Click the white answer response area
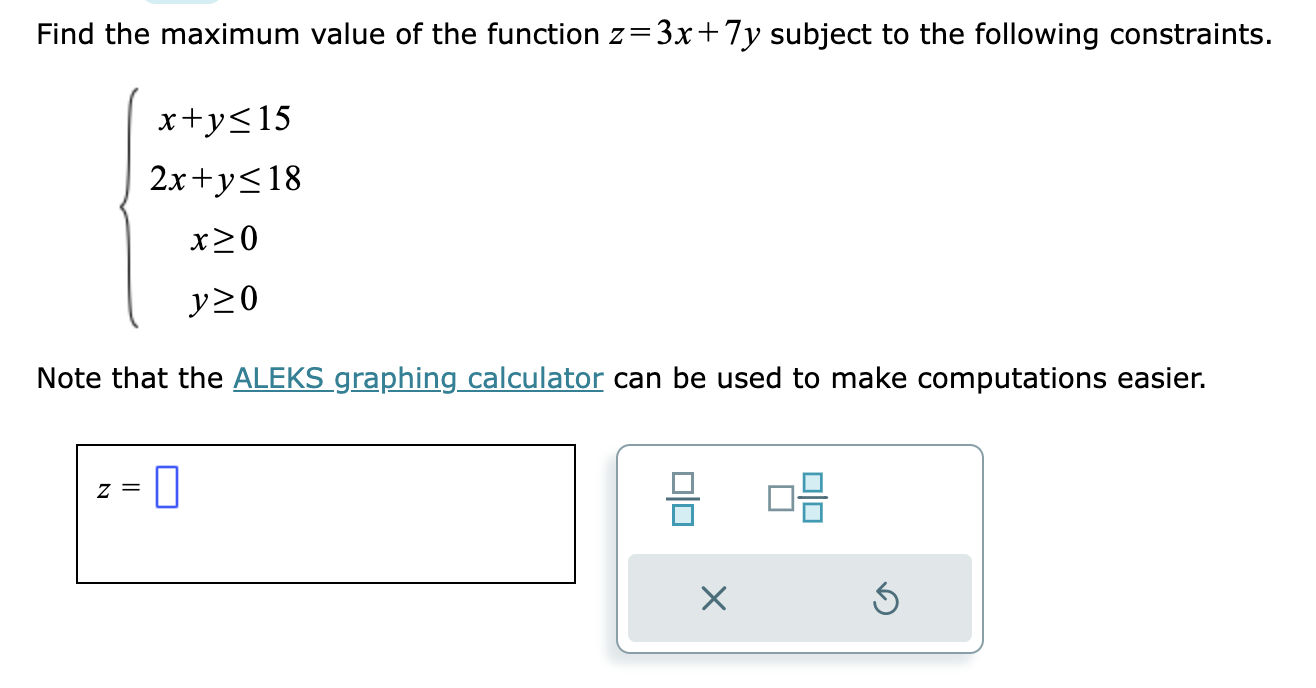 [x=328, y=512]
